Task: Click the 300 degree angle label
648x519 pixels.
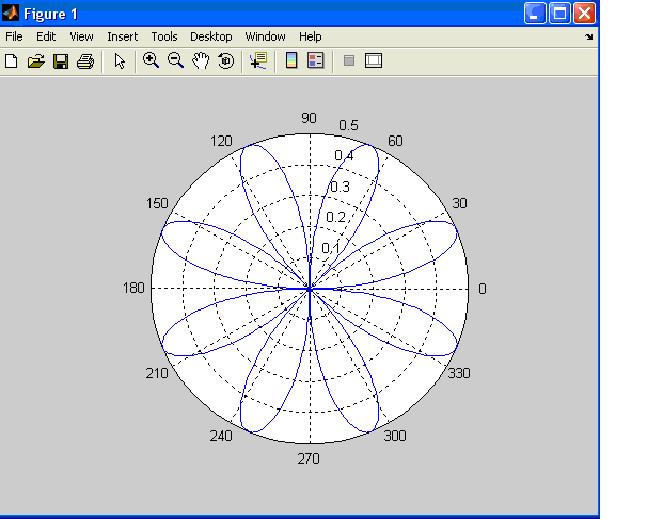Action: [395, 436]
